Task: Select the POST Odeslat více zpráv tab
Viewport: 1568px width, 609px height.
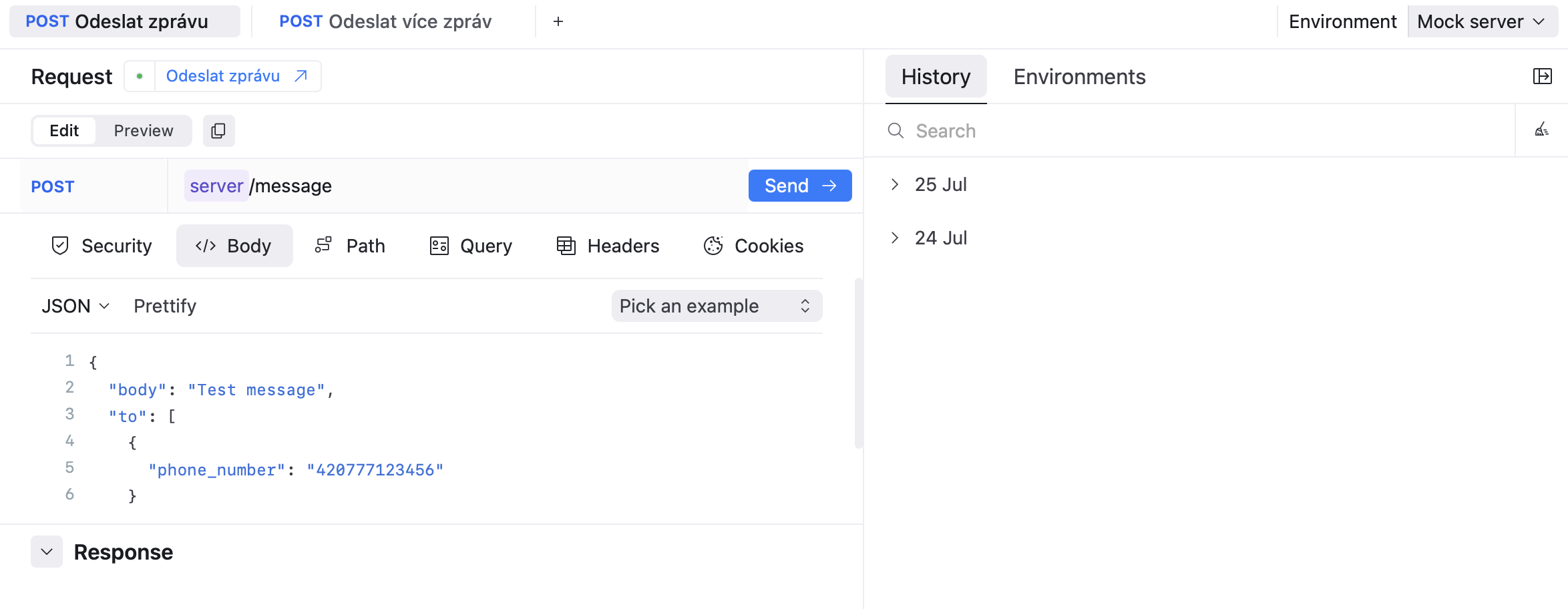Action: pyautogui.click(x=385, y=21)
